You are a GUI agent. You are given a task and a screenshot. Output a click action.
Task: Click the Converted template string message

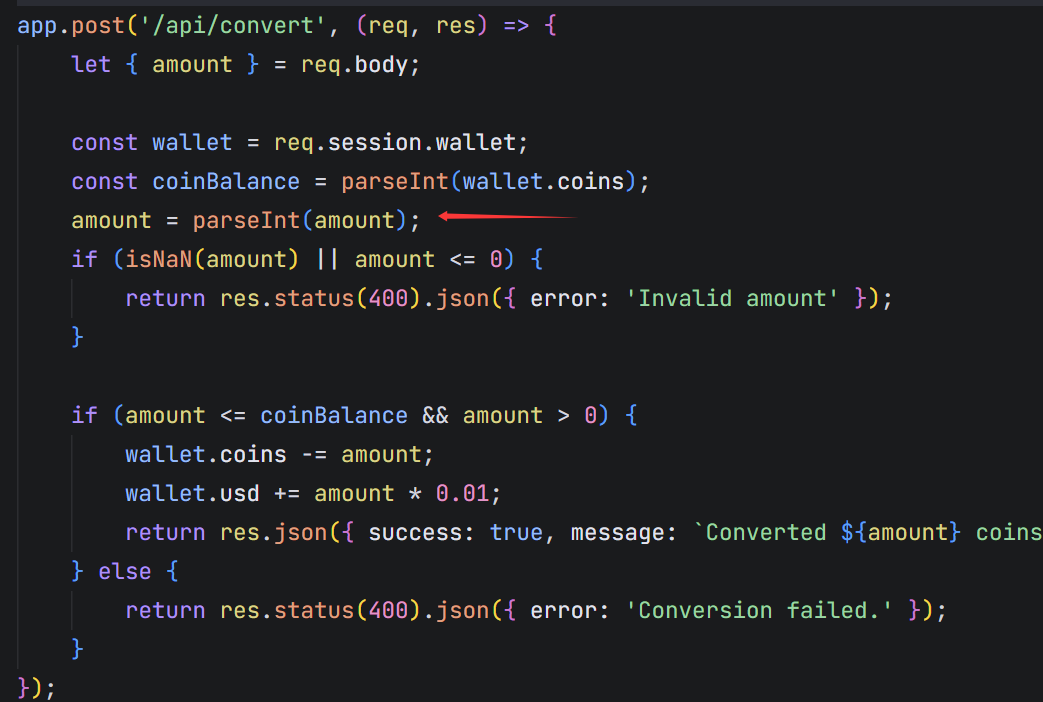pos(867,532)
